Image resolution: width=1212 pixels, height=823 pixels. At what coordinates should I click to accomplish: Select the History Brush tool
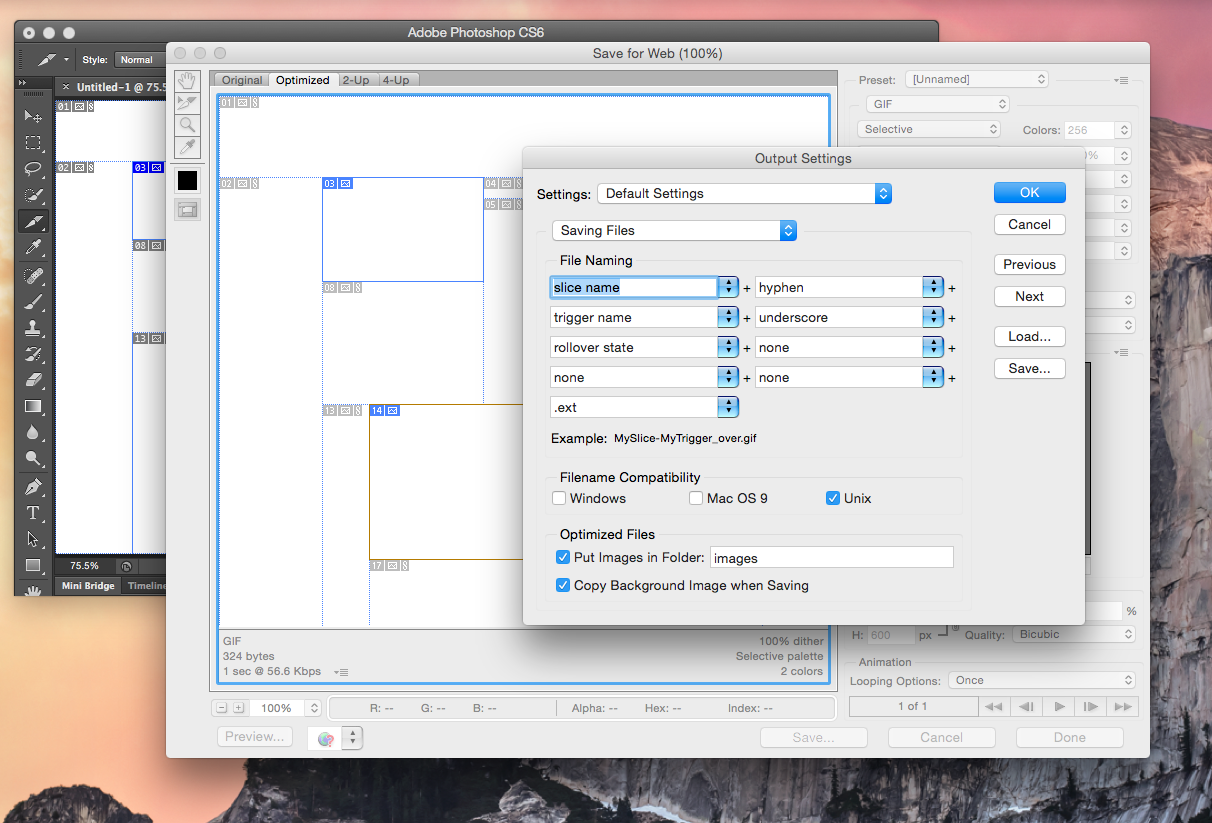(x=33, y=353)
